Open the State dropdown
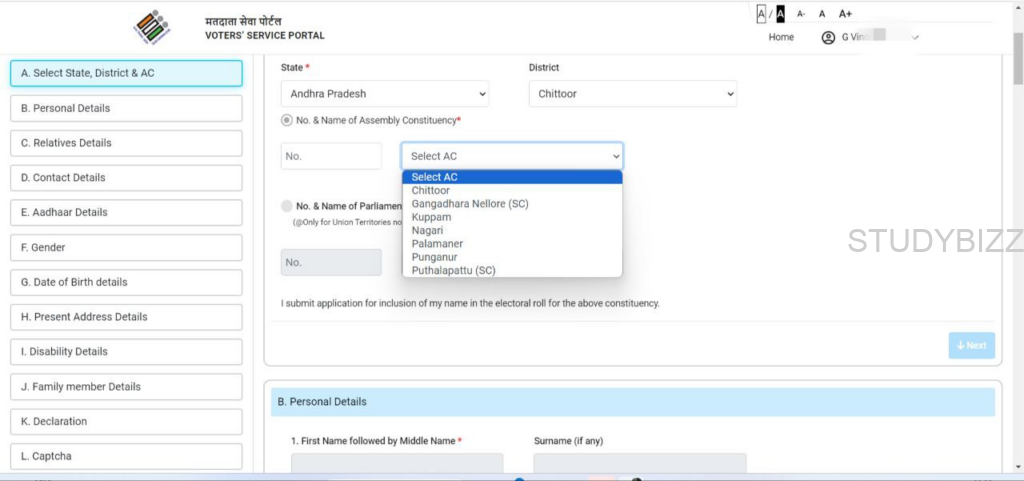The height and width of the screenshot is (481, 1024). point(385,94)
